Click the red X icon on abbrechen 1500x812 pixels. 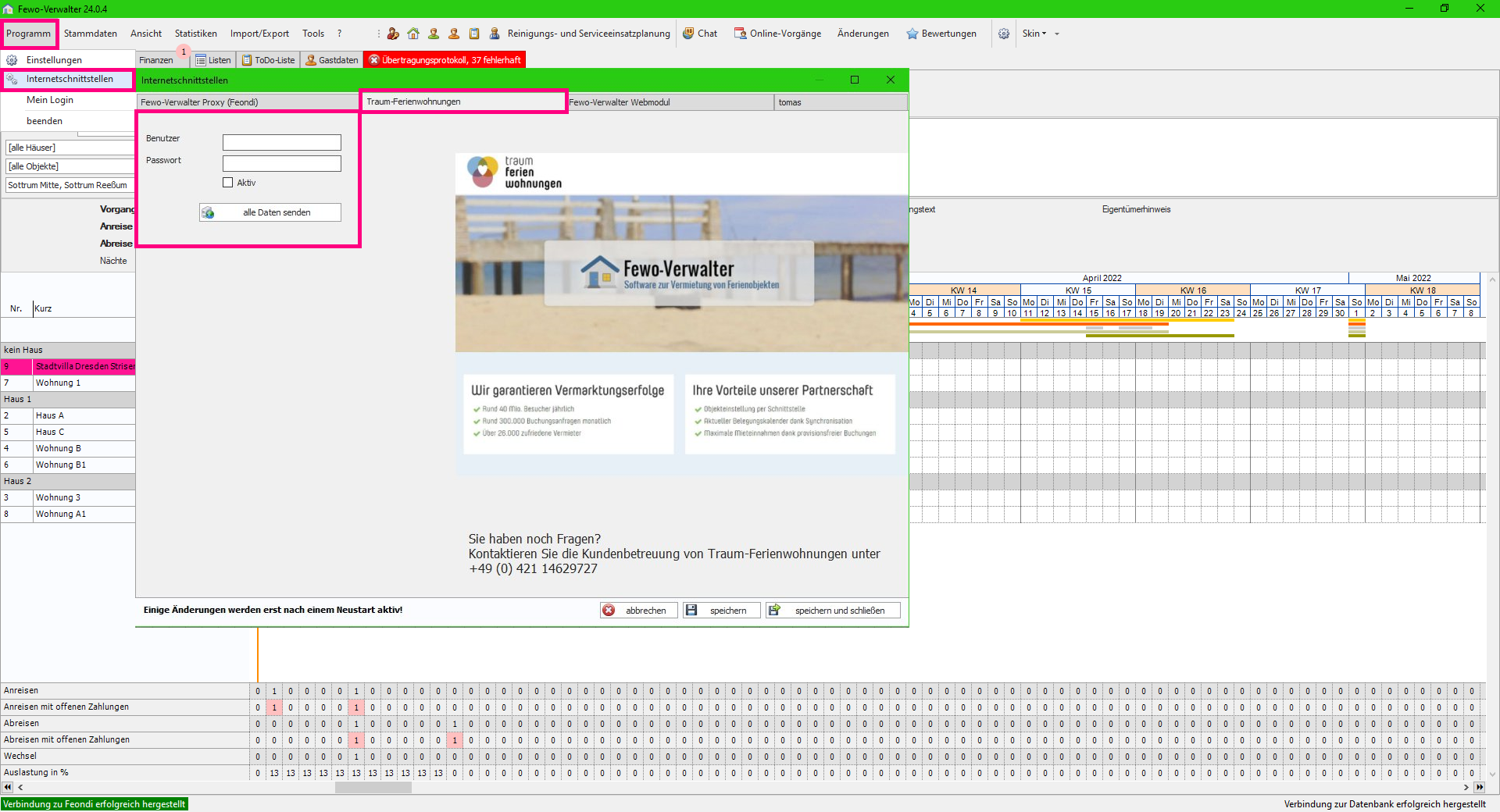pos(609,611)
